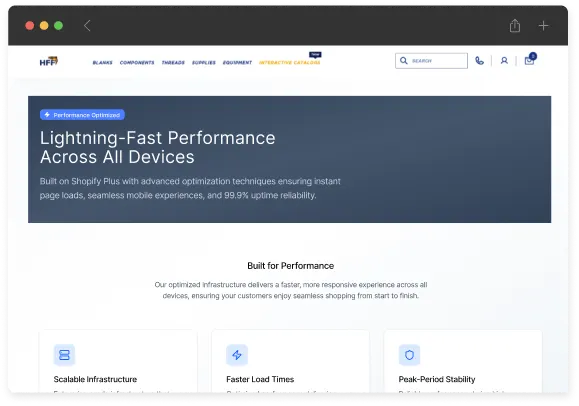Click the "Built on Shopify Plus" paragraph
The width and height of the screenshot is (579, 406).
click(190, 188)
